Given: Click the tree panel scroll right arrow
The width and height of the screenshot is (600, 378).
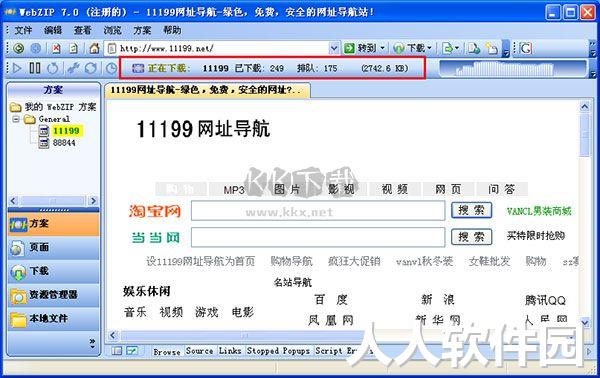Looking at the screenshot, I should (93, 201).
